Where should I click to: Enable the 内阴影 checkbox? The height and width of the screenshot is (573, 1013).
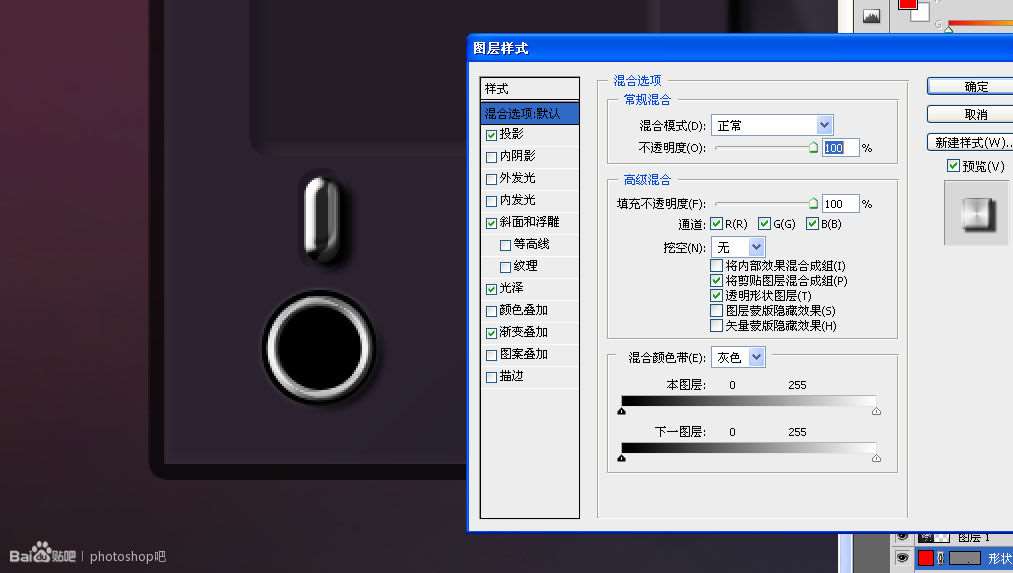491,157
